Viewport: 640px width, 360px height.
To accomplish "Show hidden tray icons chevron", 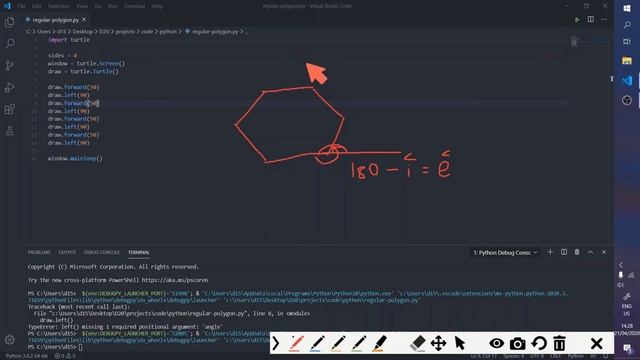I will click(x=620, y=265).
